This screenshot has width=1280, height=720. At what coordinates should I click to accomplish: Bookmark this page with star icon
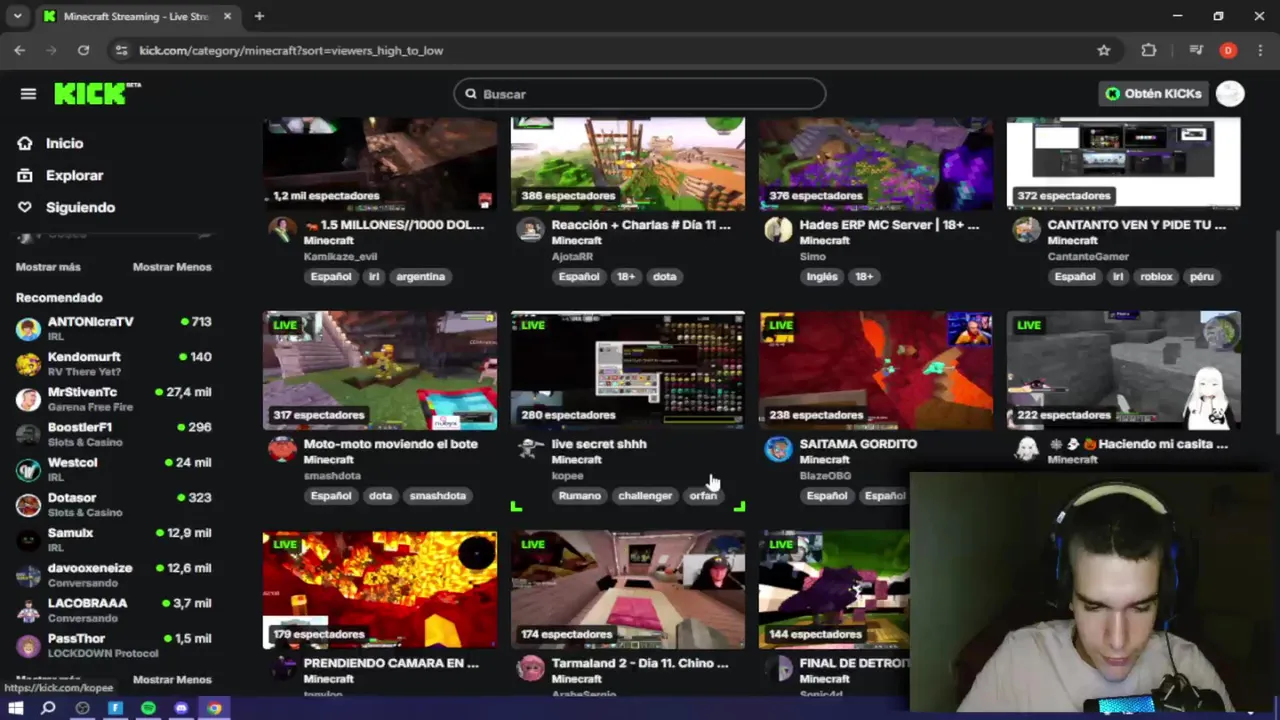coord(1104,50)
